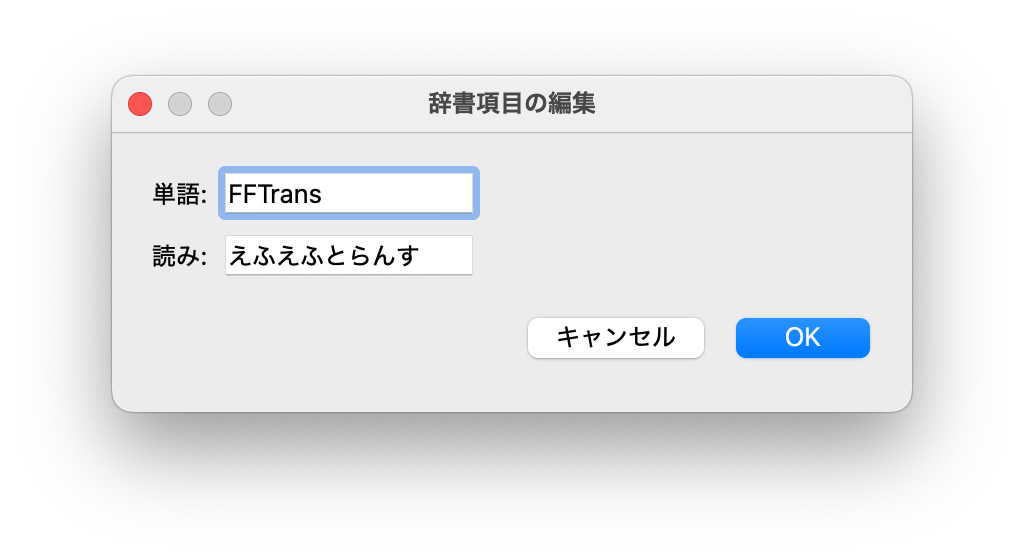Viewport: 1024px width, 560px height.
Task: Click the 読み: label
Action: click(x=180, y=257)
